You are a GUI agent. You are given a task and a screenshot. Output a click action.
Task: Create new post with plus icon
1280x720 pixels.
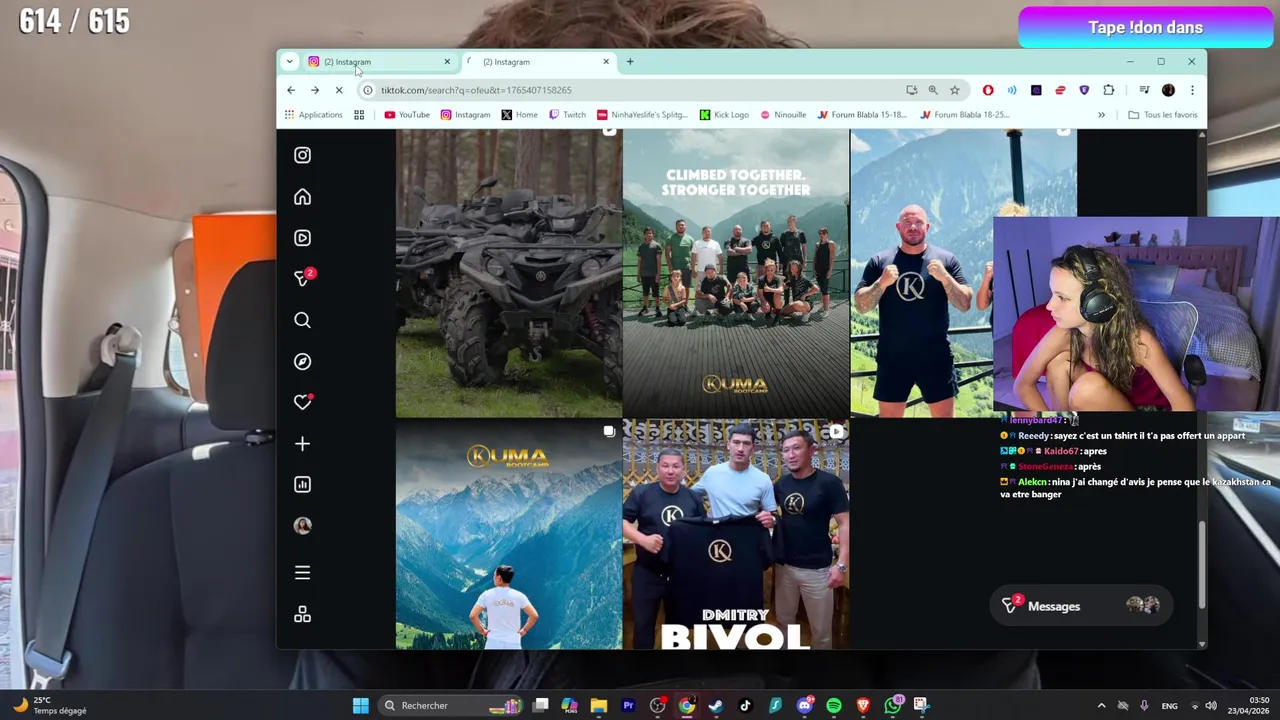coord(302,443)
